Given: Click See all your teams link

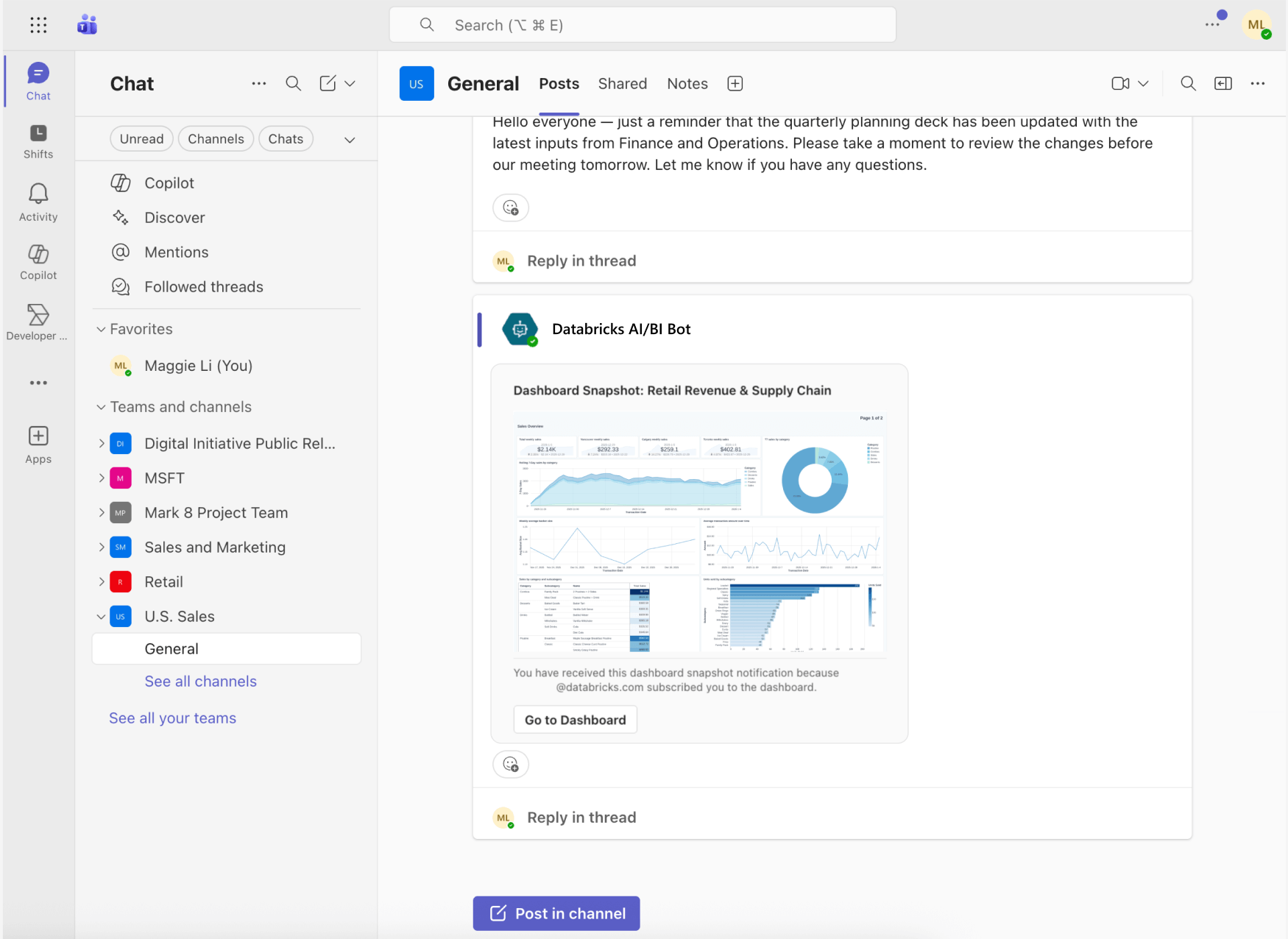Looking at the screenshot, I should click(x=172, y=717).
